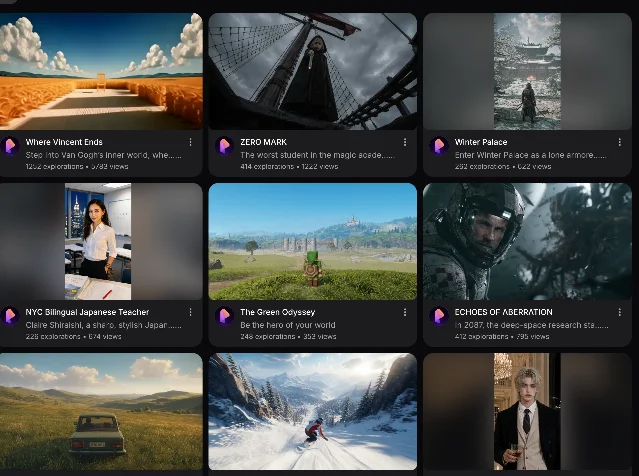The height and width of the screenshot is (476, 639).
Task: Open the three-dot menu for ZERO MARK
Action: pyautogui.click(x=405, y=142)
